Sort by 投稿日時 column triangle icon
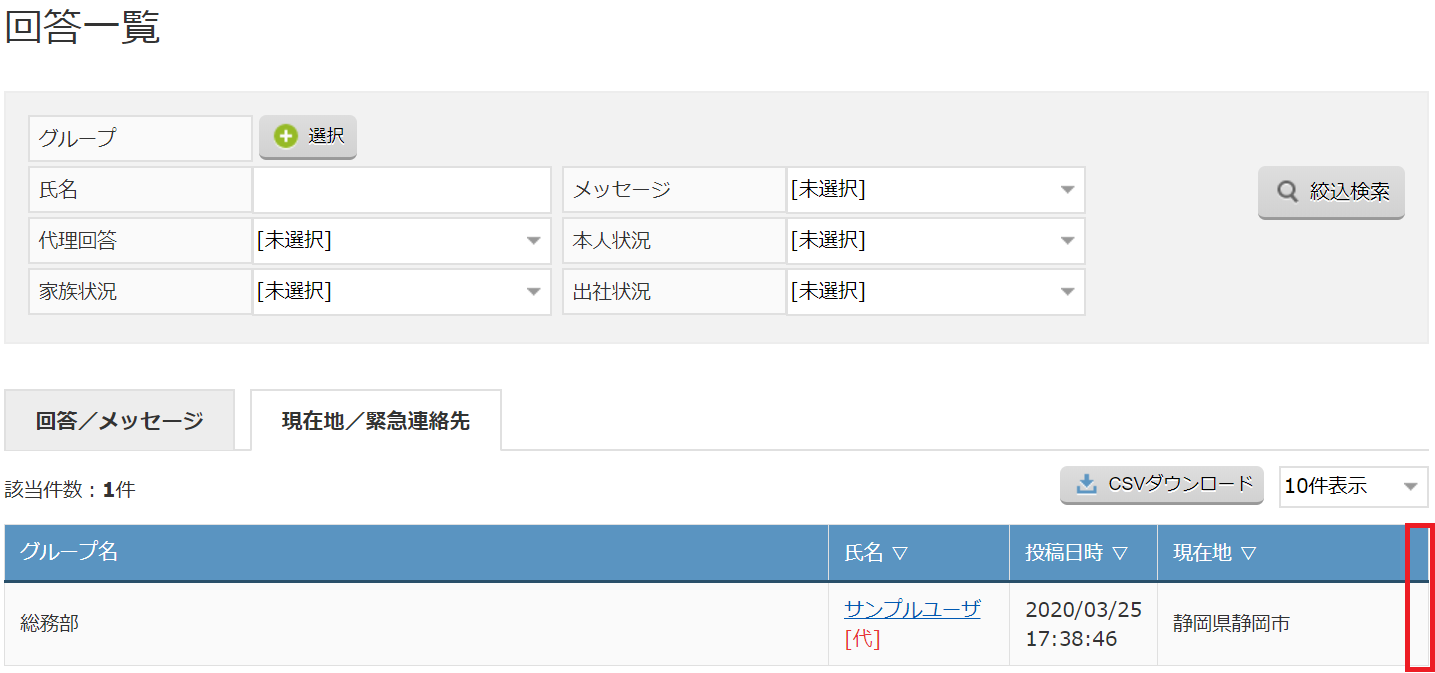The height and width of the screenshot is (673, 1435). [x=1119, y=553]
